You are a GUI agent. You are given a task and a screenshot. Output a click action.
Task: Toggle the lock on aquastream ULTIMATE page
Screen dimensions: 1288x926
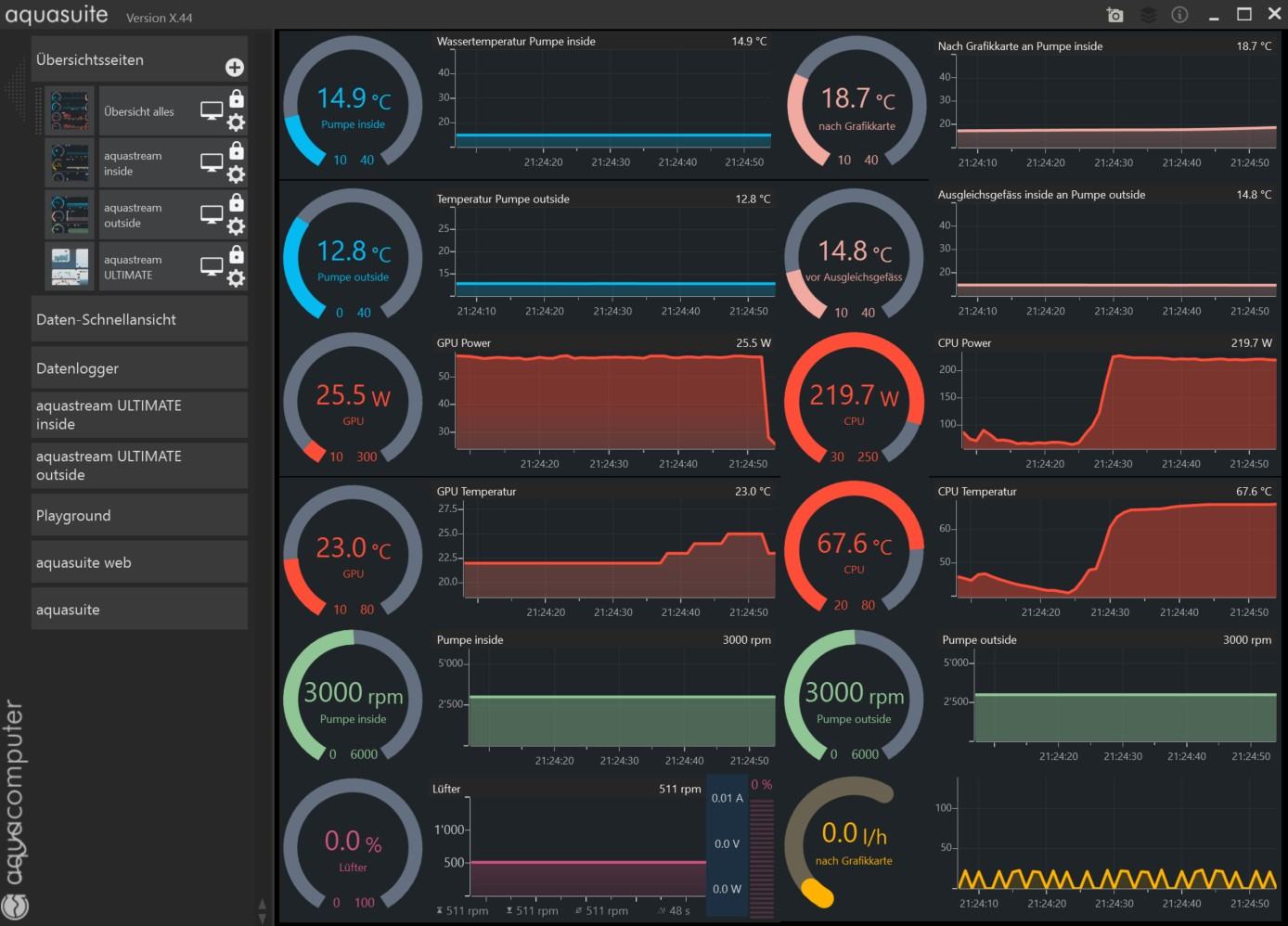[x=237, y=254]
